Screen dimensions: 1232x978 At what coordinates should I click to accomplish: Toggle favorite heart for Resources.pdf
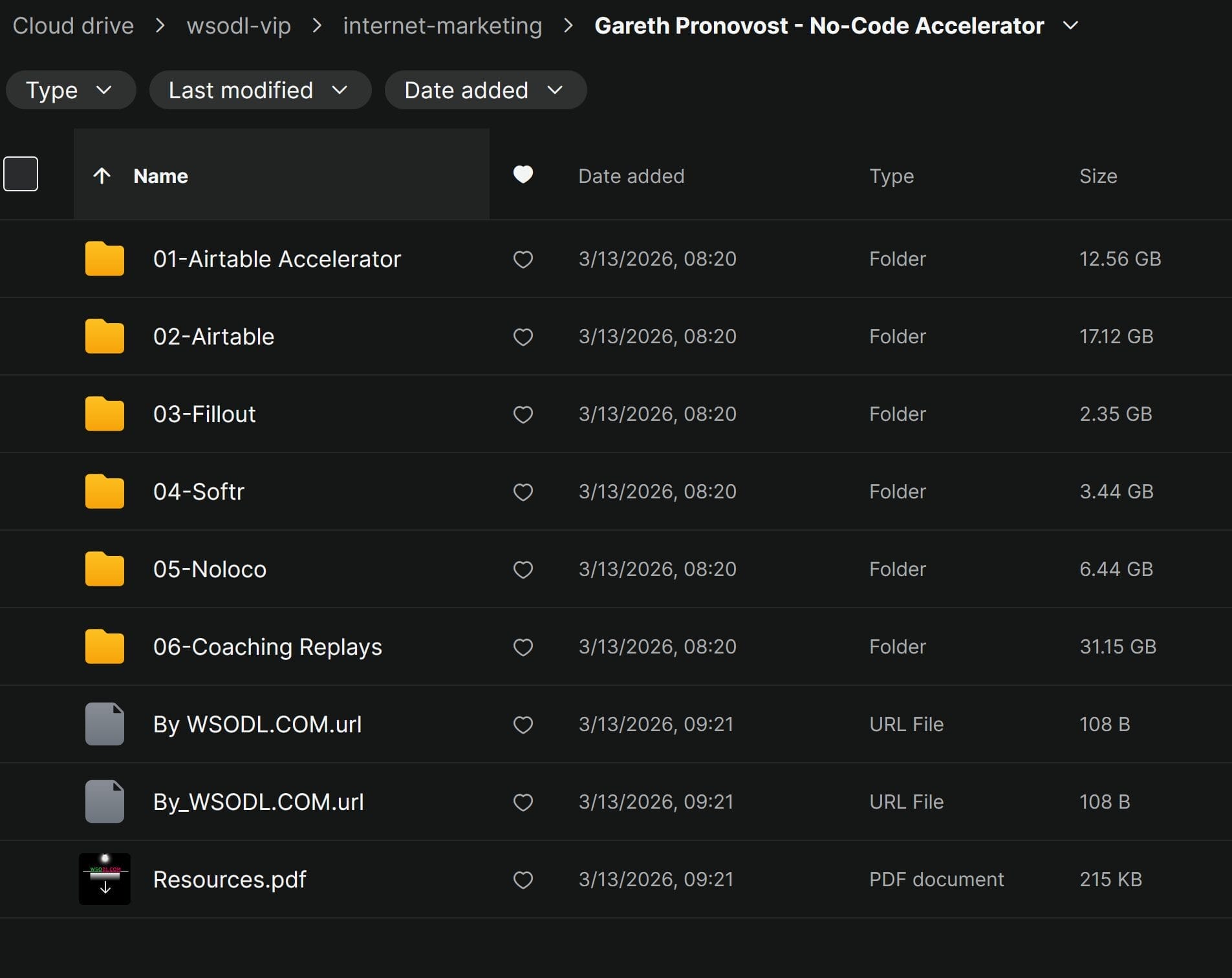(x=523, y=880)
